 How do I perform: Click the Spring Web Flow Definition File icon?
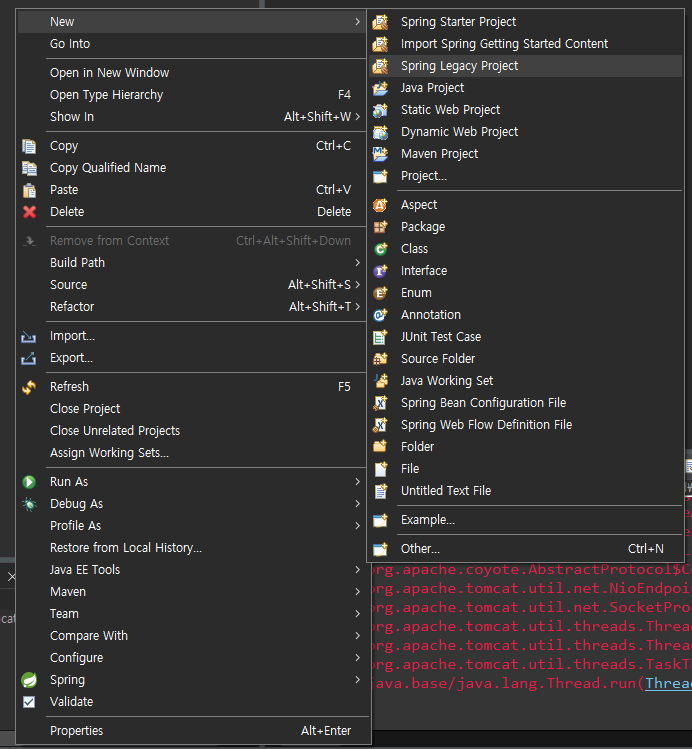380,425
